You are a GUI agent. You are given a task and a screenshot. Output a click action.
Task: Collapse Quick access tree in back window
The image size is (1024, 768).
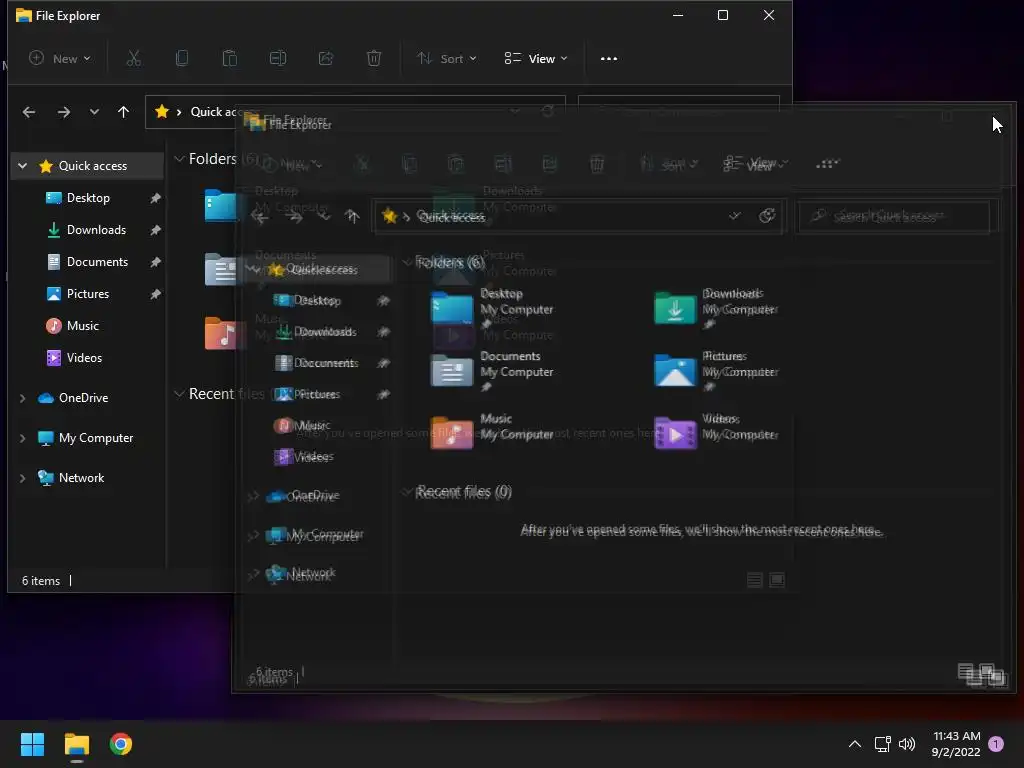pyautogui.click(x=22, y=166)
